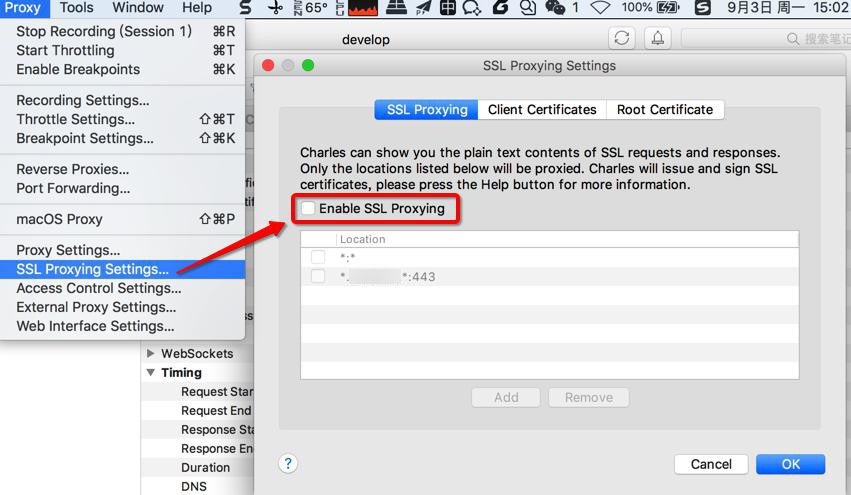Image resolution: width=851 pixels, height=495 pixels.
Task: Open the Proxy menu
Action: coord(23,8)
